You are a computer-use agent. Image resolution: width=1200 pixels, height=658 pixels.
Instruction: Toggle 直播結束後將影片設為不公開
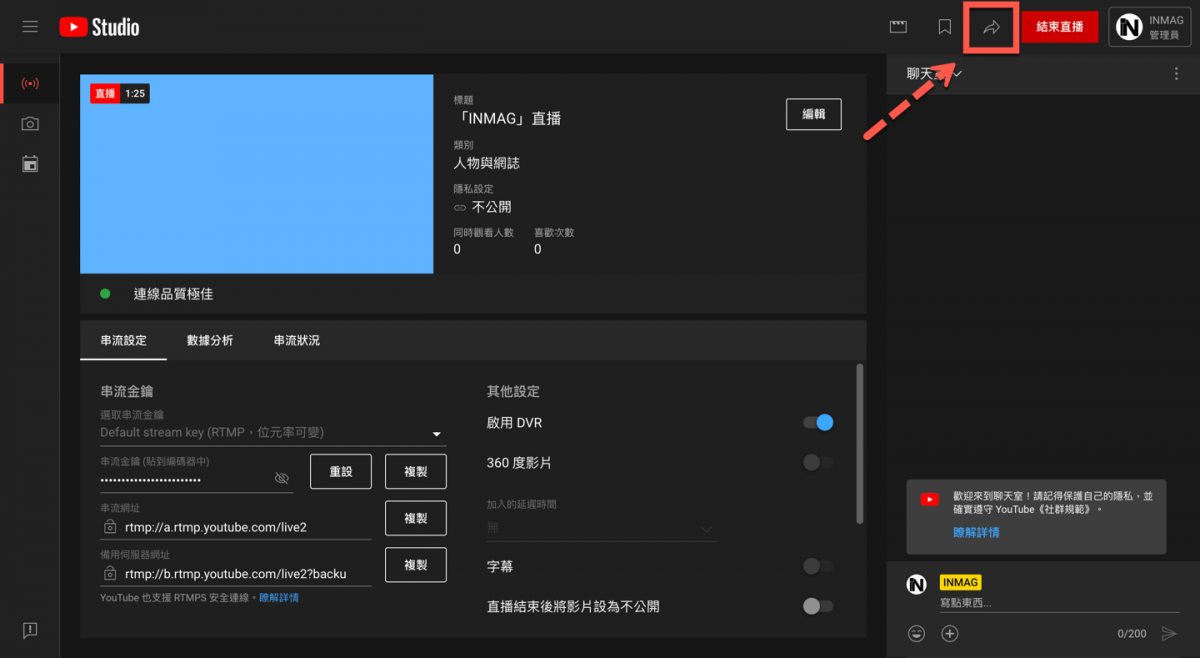tap(818, 606)
